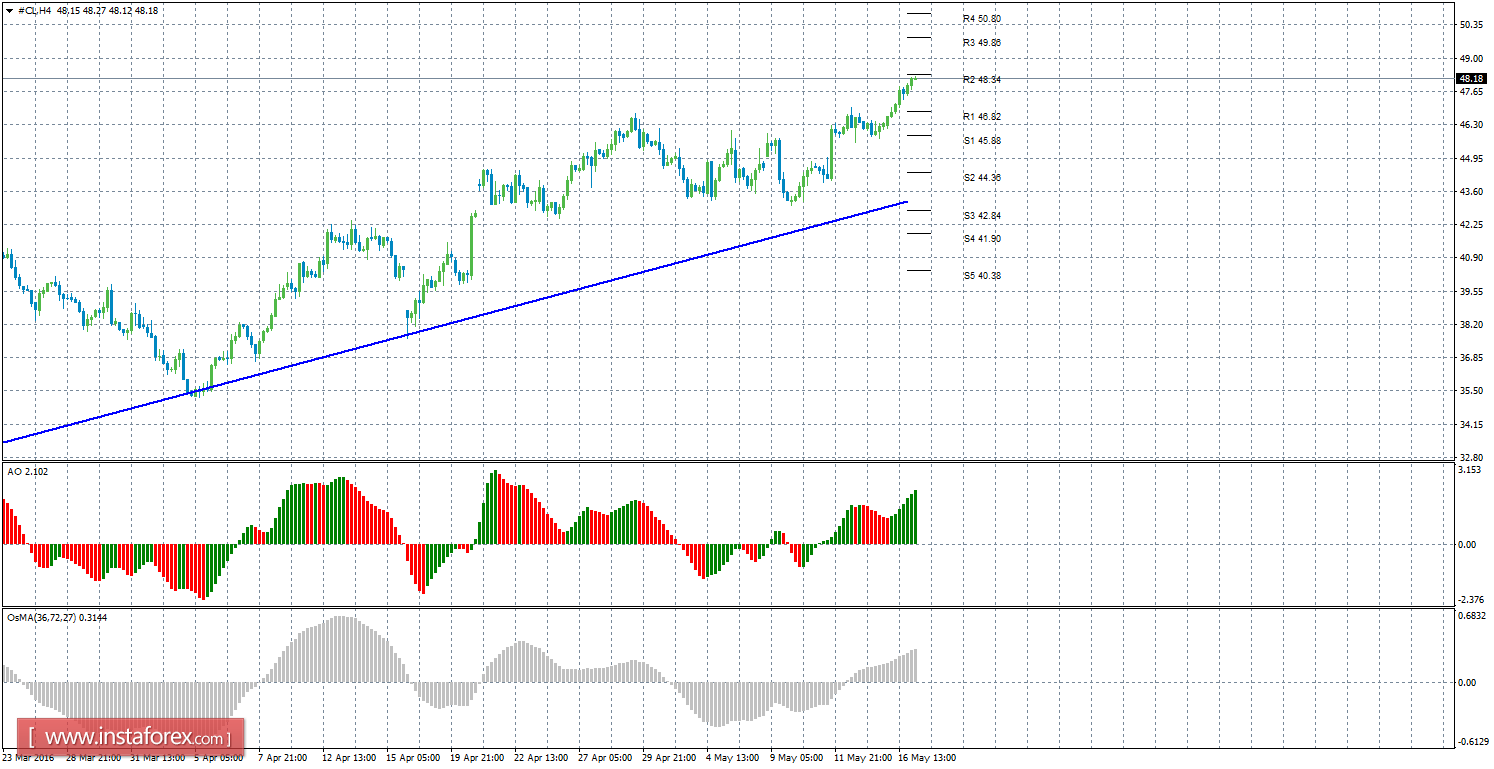
Task: Click the #CL,H4 chart symbol title
Action: click(37, 10)
